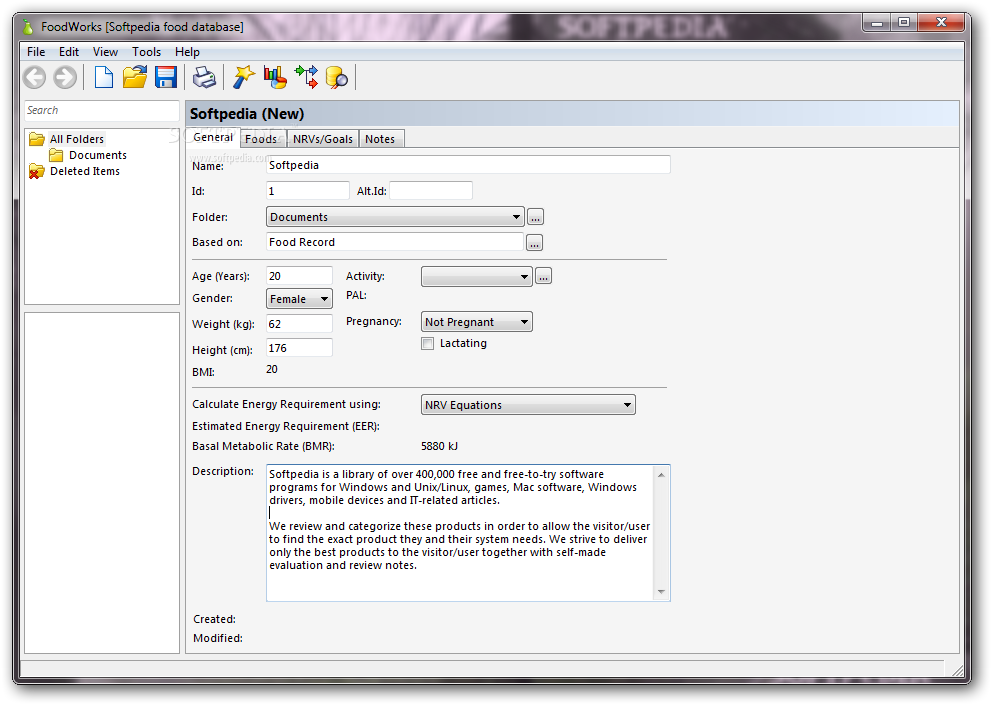This screenshot has height=705, width=992.
Task: Click the Based on field showing Food Record
Action: 395,242
